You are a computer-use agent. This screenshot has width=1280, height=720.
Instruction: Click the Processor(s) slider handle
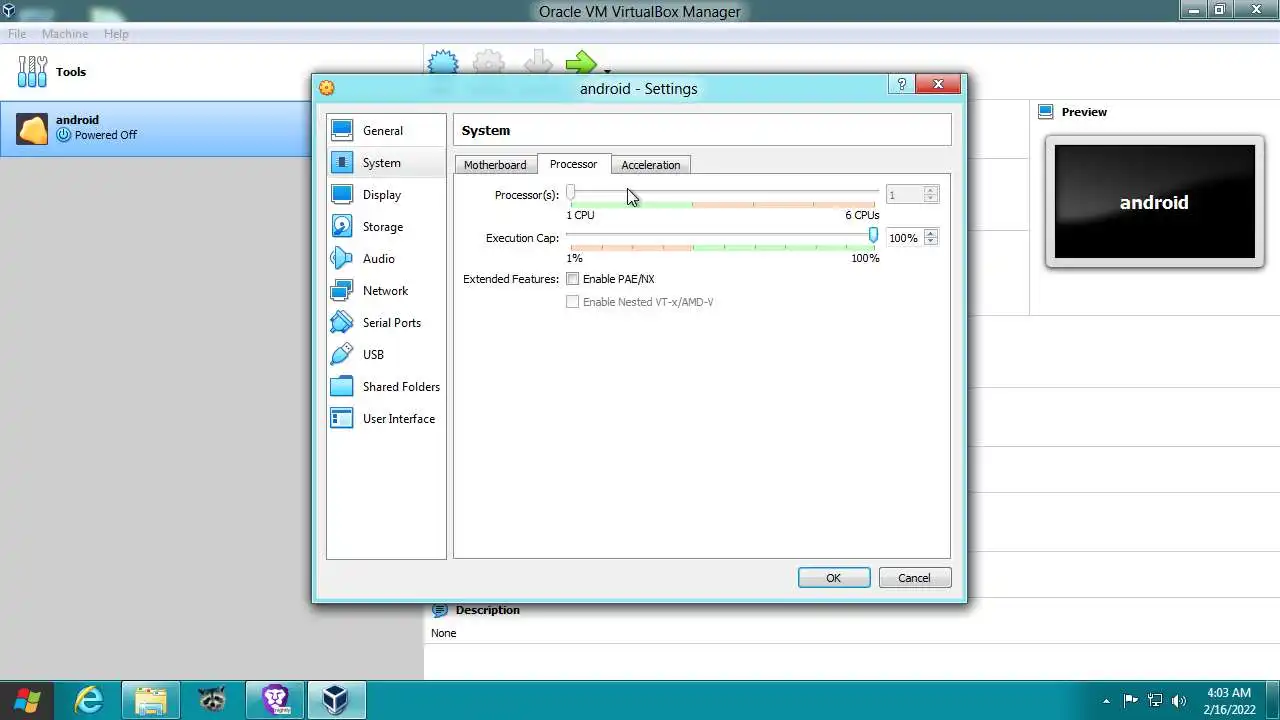(571, 193)
